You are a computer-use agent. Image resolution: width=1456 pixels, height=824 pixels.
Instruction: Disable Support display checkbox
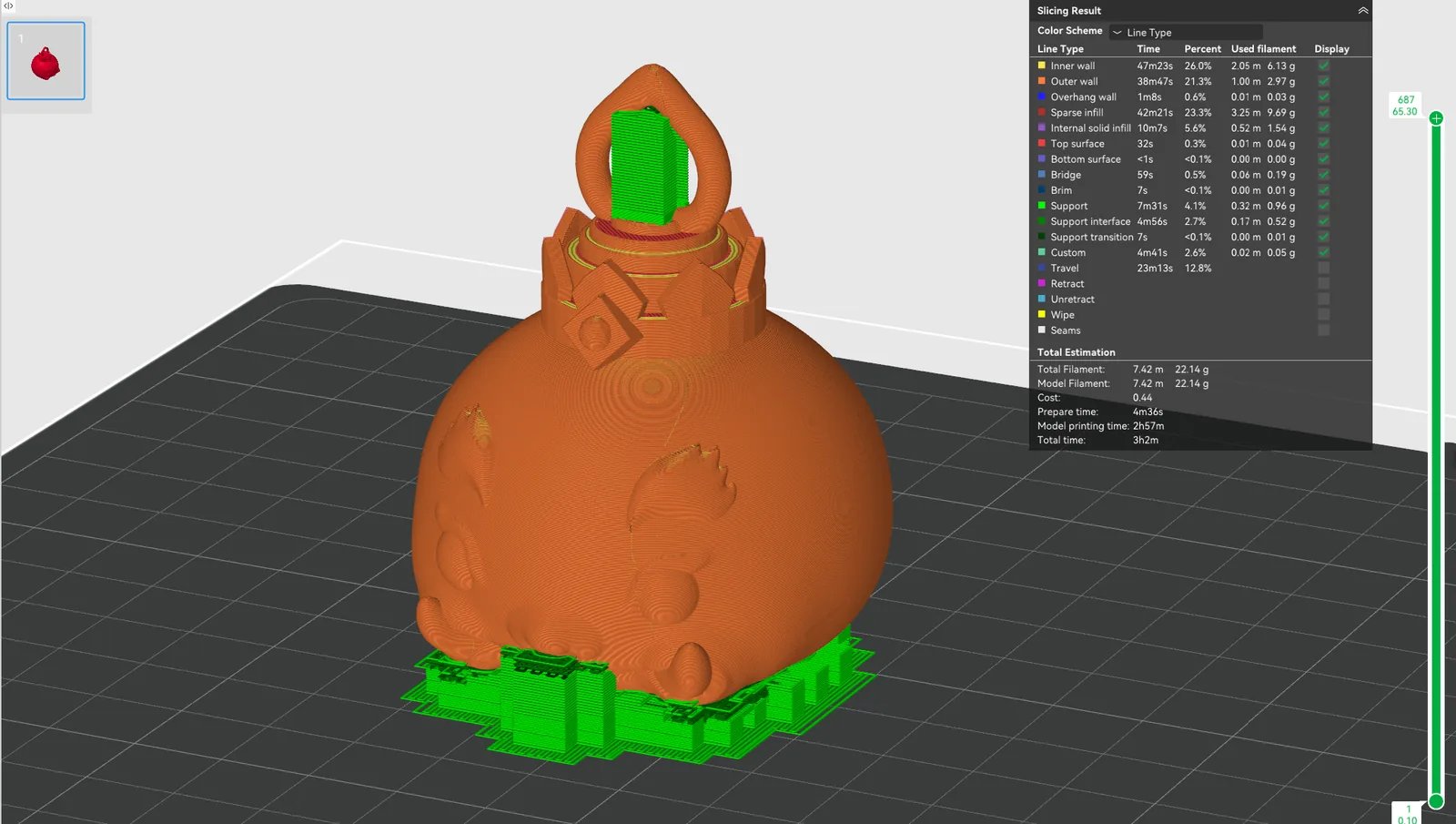tap(1324, 206)
